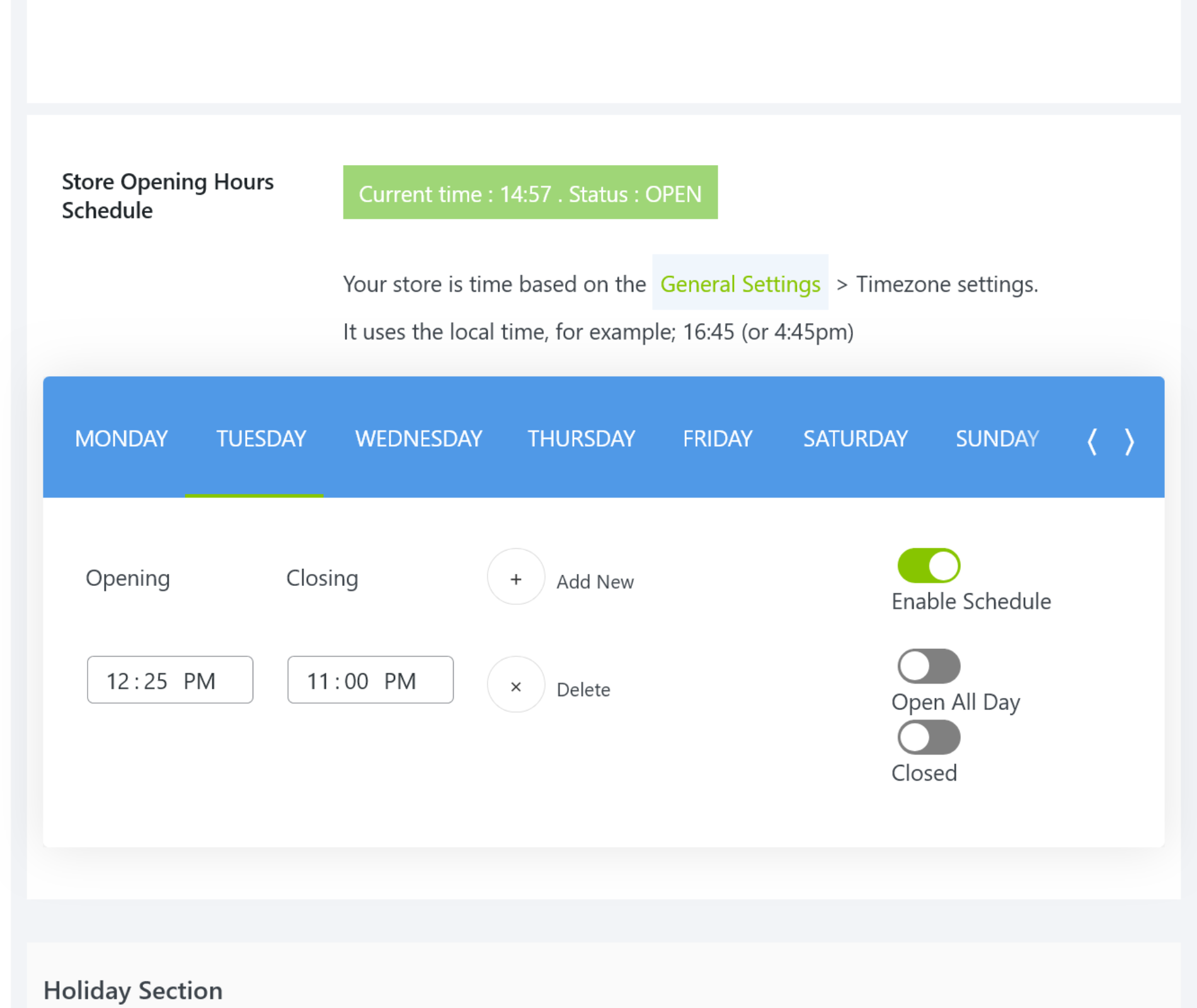Switch to the Monday tab

coord(121,438)
